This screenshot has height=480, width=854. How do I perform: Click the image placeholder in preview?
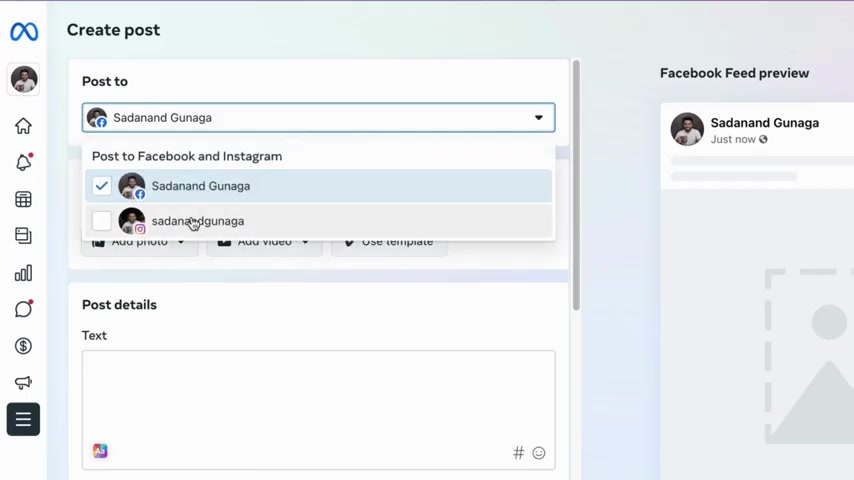point(809,356)
